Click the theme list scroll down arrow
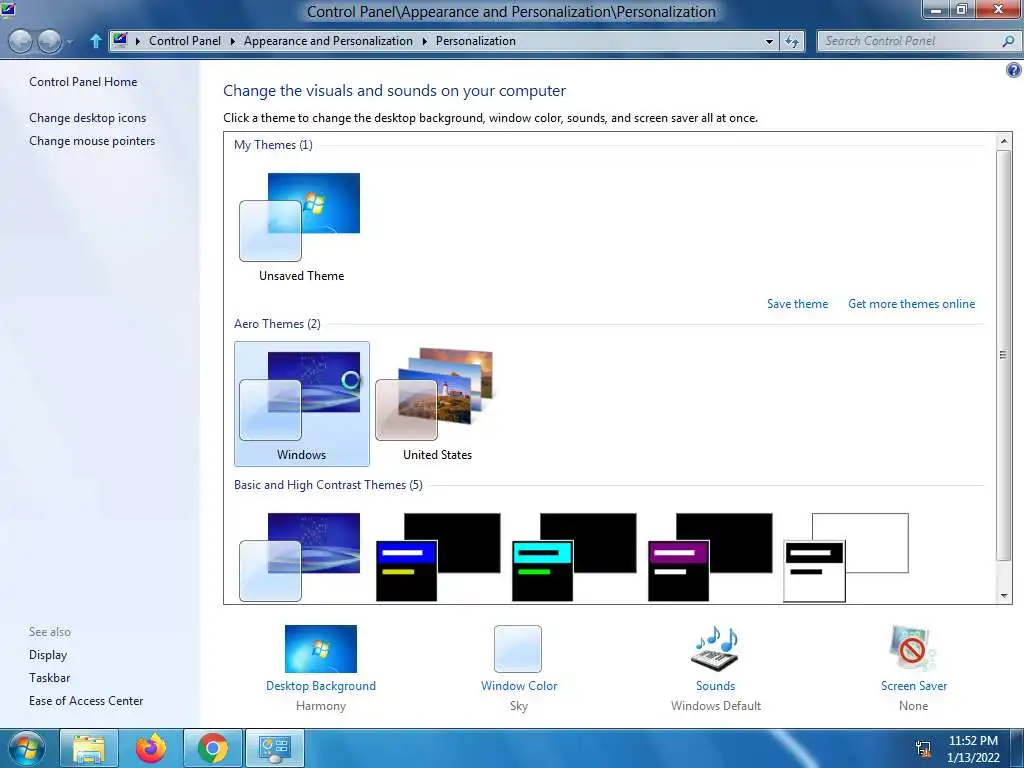Viewport: 1024px width, 768px height. coord(1004,596)
